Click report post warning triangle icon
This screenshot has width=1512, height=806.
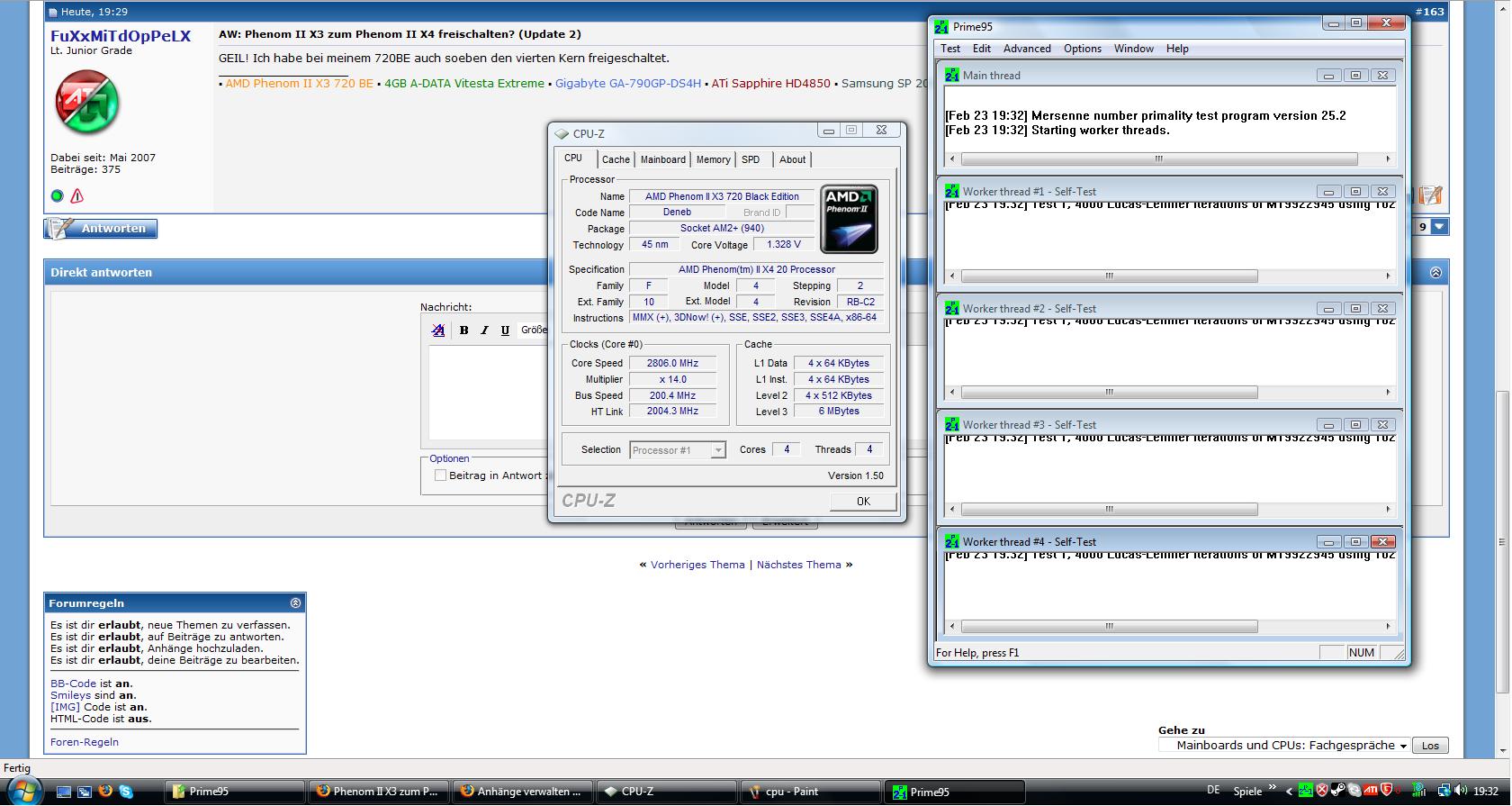(77, 195)
